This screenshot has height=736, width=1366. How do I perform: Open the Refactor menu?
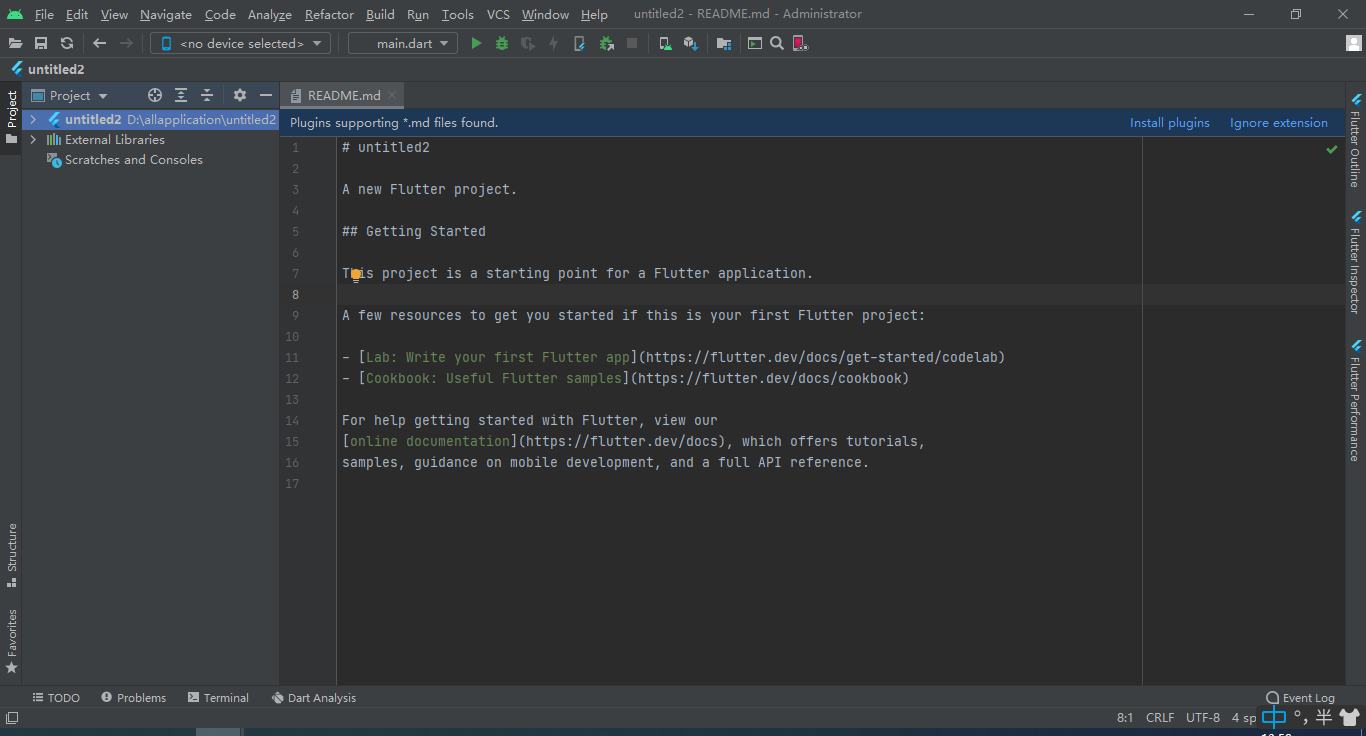pos(329,14)
